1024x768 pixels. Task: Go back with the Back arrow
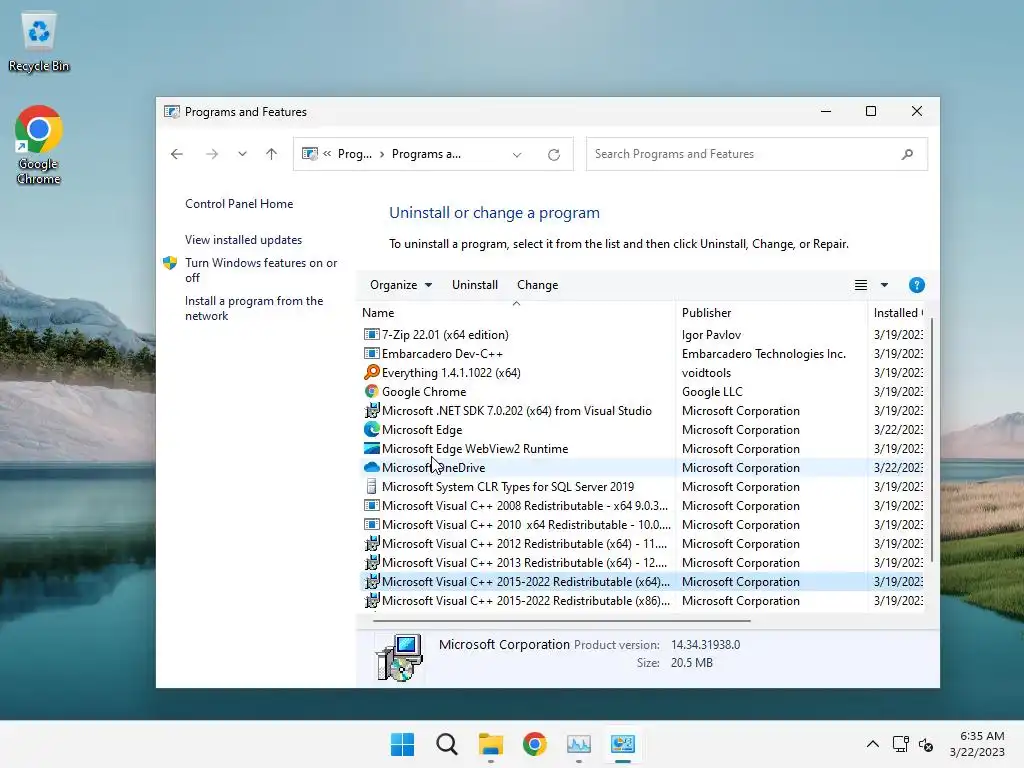point(176,154)
